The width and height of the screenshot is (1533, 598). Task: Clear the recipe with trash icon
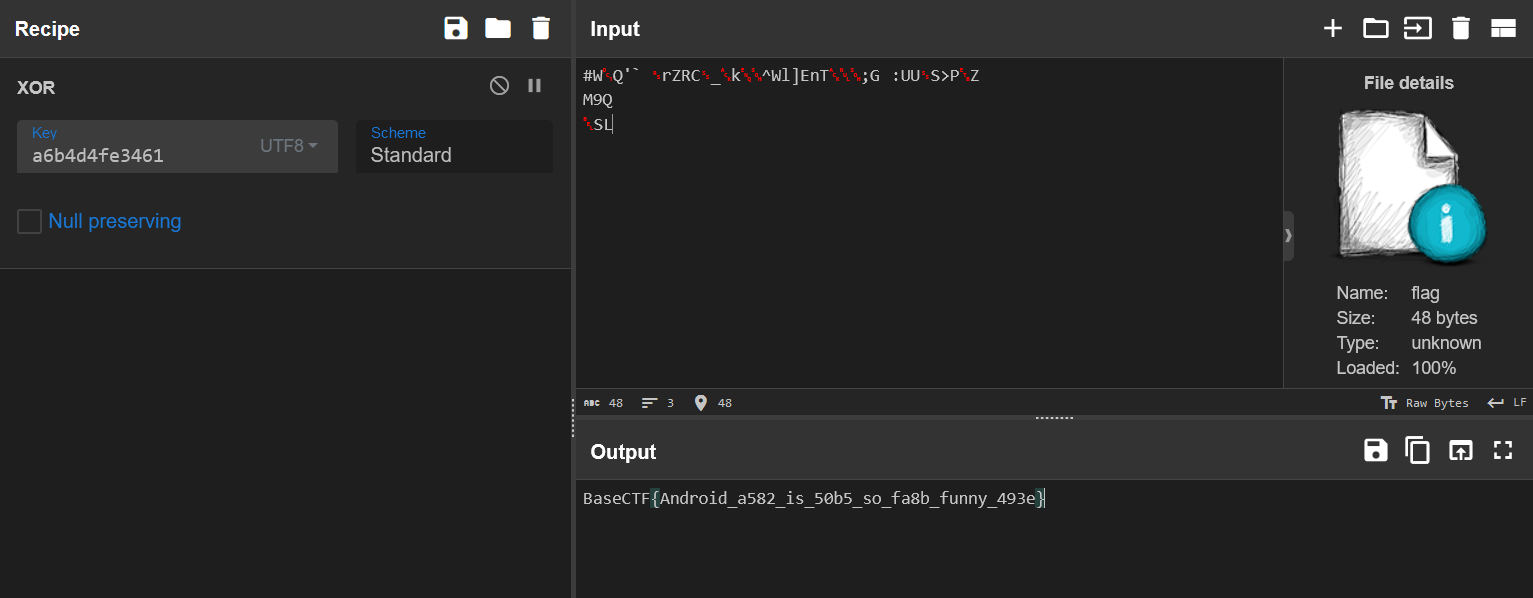pos(541,28)
